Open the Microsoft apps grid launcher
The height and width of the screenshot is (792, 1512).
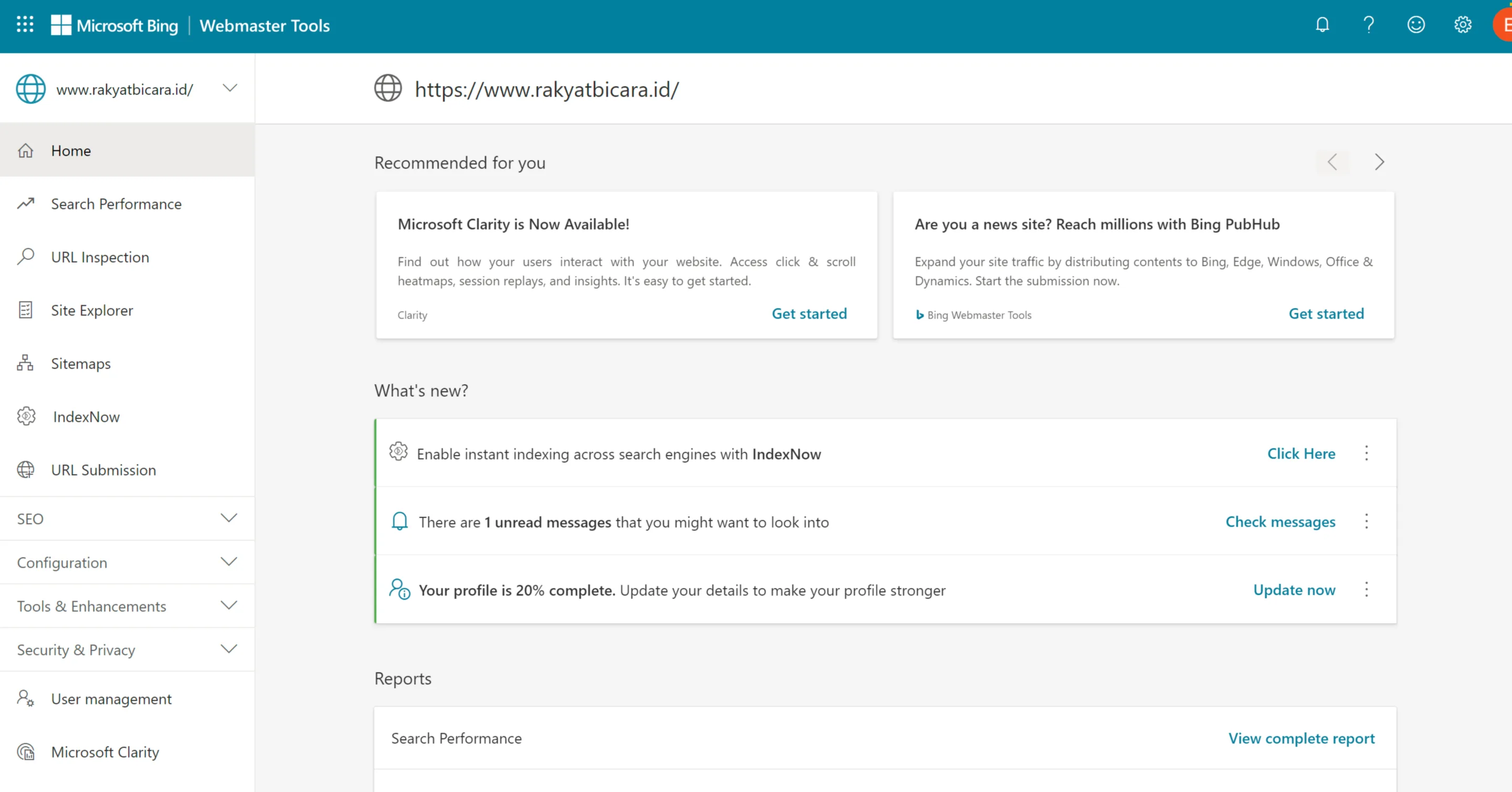point(25,25)
